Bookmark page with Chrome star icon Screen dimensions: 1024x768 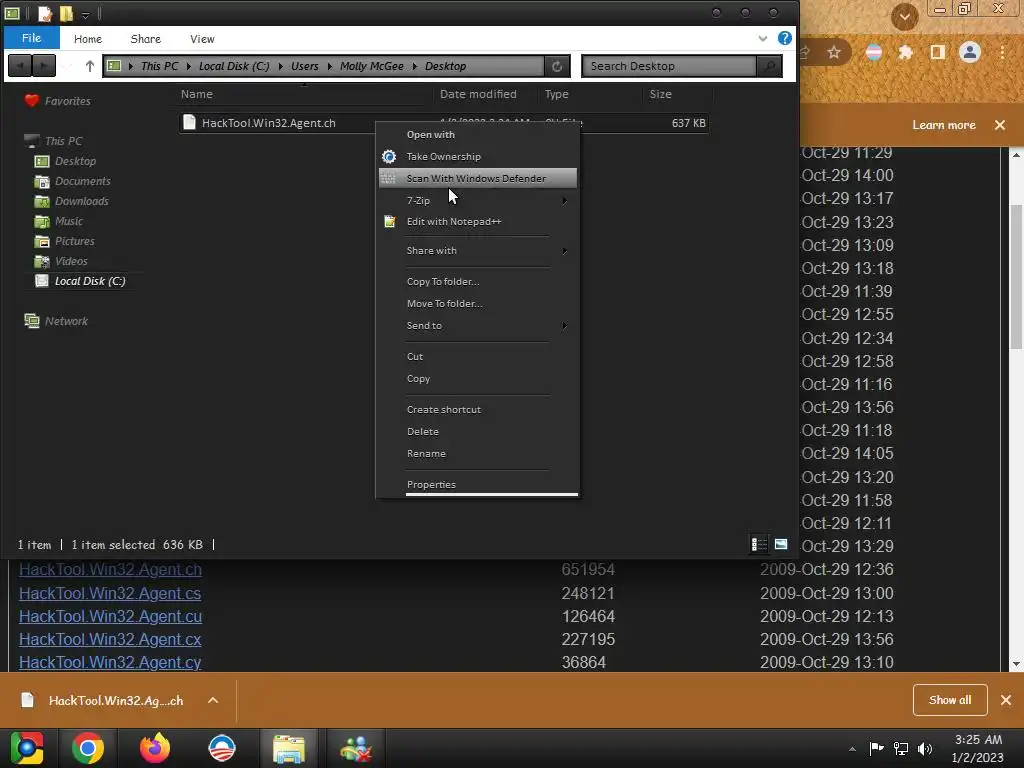pos(834,52)
